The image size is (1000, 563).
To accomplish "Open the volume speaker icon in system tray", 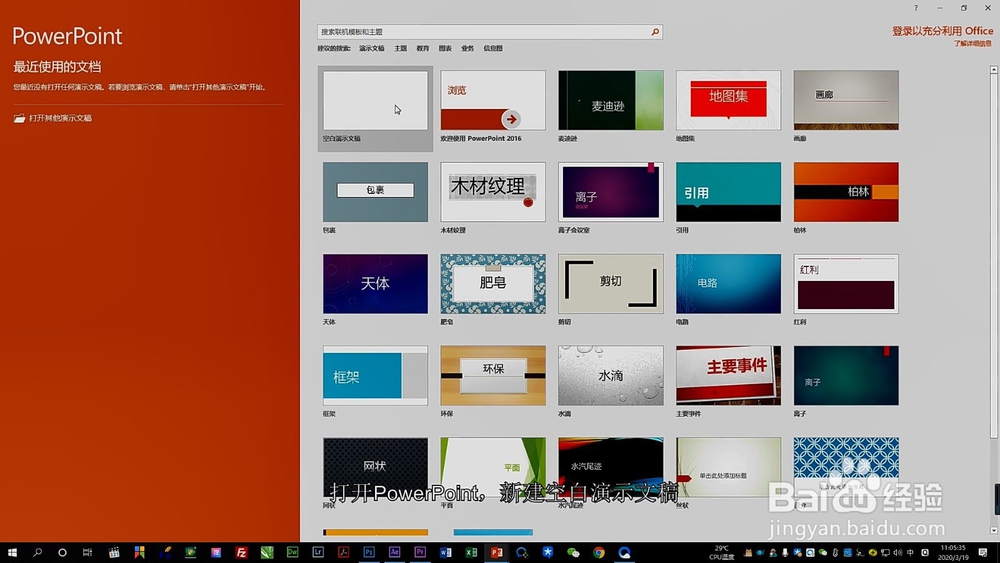I will pyautogui.click(x=898, y=553).
